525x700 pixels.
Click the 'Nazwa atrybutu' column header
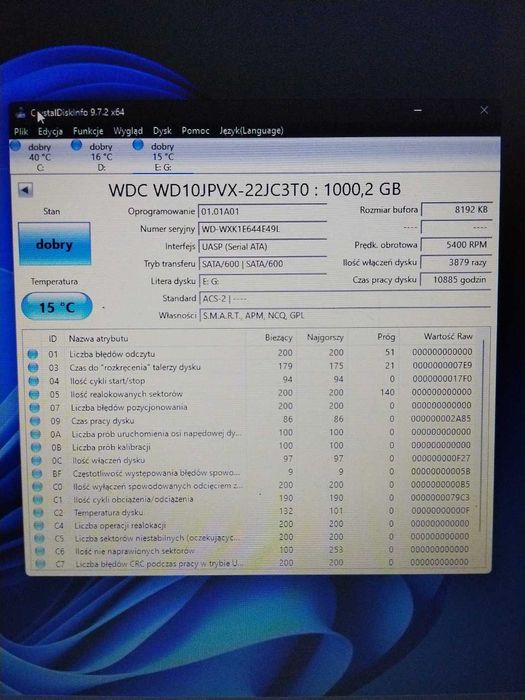98,339
